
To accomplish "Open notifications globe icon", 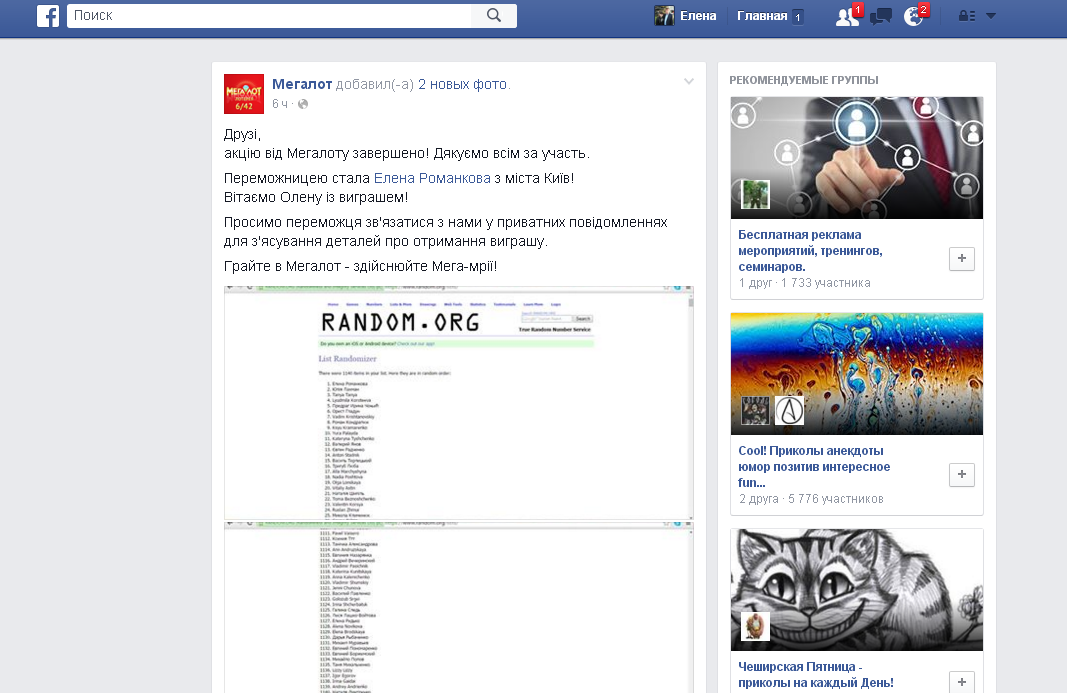I will pos(914,16).
